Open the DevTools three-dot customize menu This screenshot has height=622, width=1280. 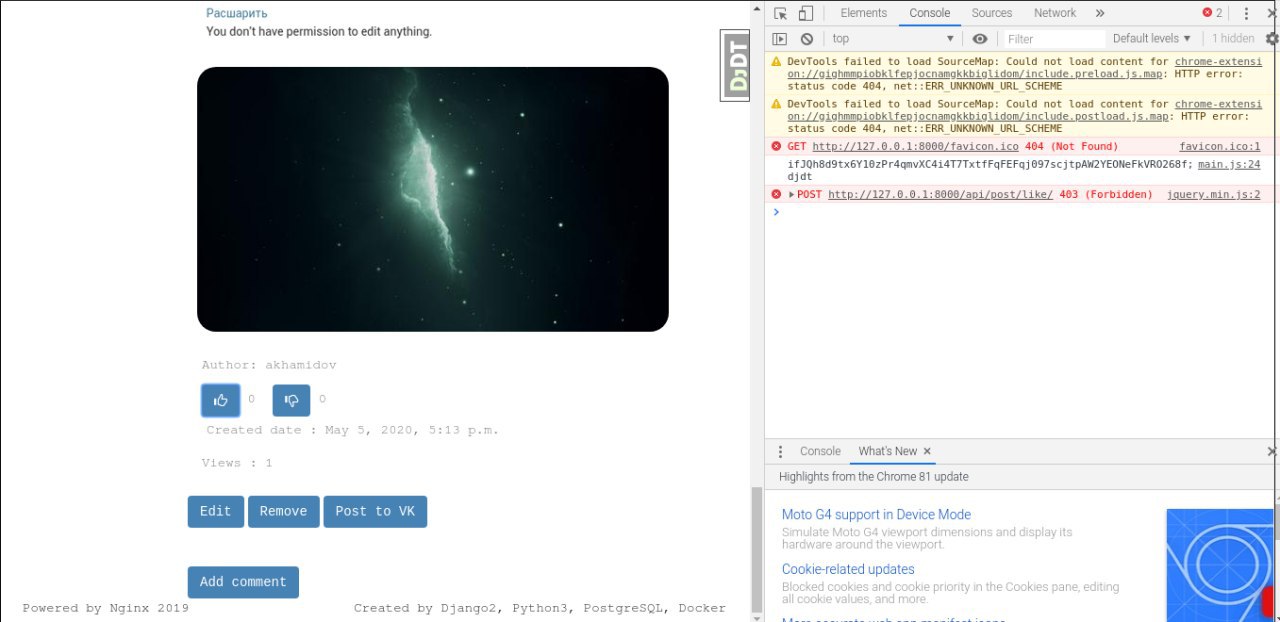click(1246, 13)
